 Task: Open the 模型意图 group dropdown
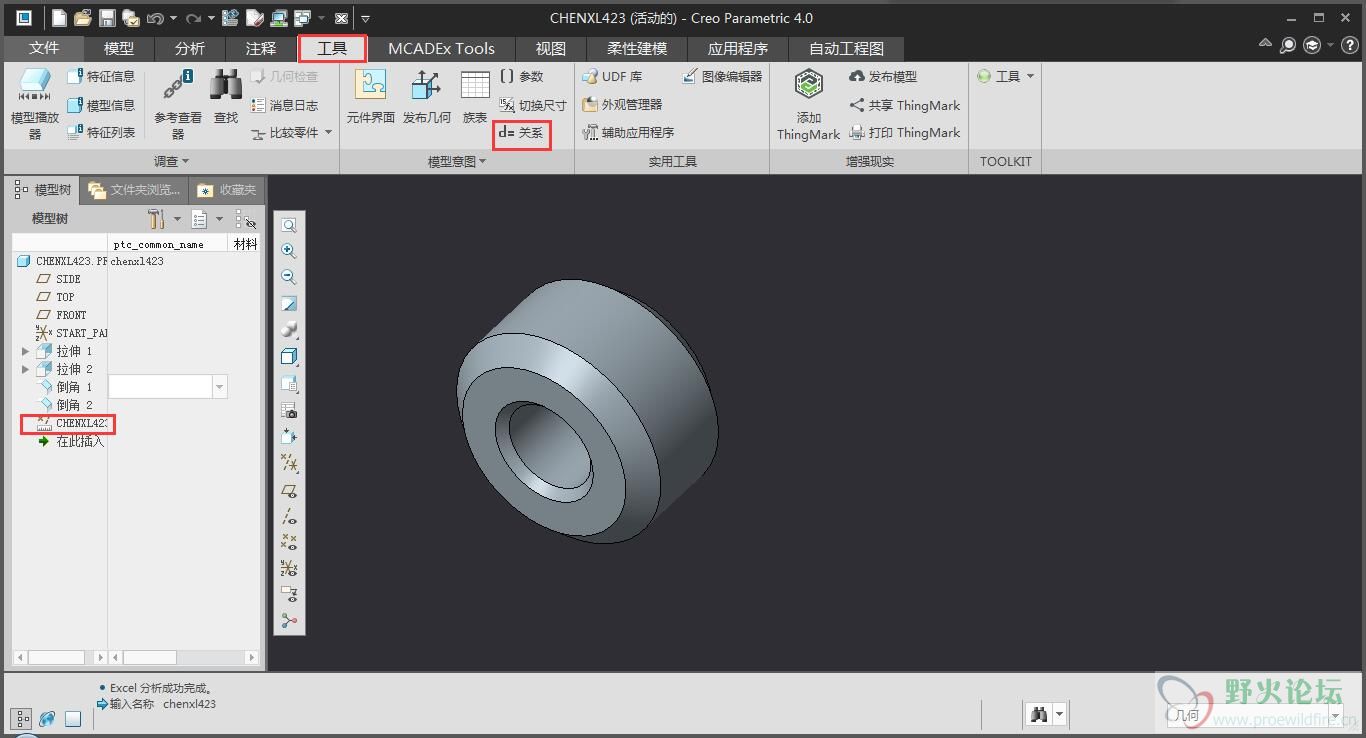coord(457,161)
